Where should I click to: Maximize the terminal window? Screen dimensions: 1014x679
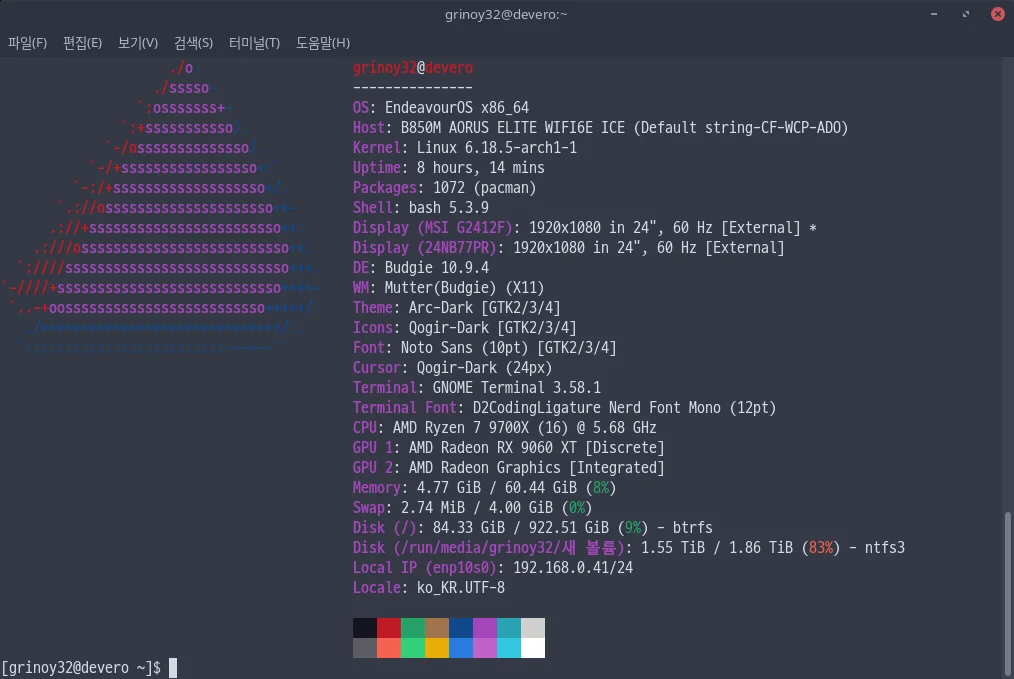coord(966,14)
